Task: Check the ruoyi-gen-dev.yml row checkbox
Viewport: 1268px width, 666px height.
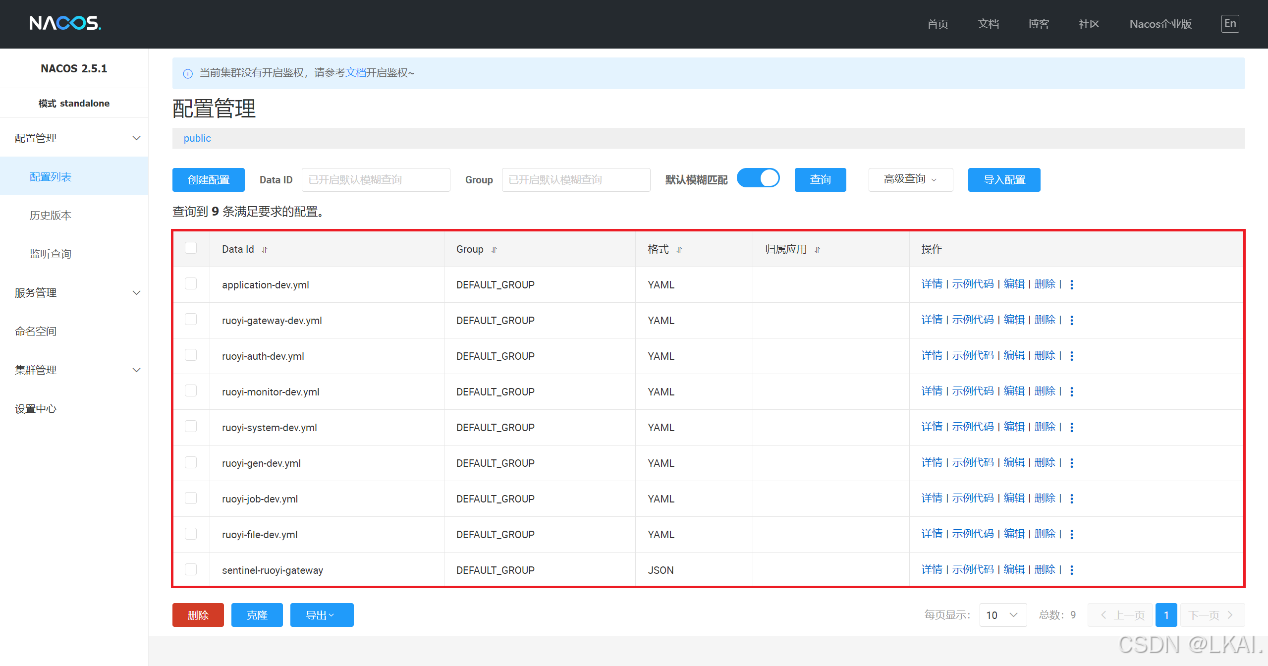Action: pyautogui.click(x=191, y=462)
